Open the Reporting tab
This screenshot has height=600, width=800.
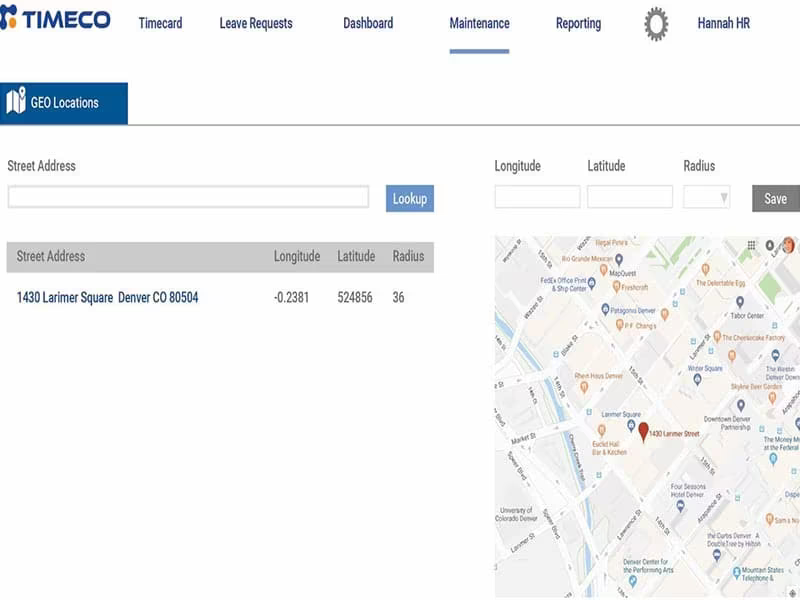click(x=578, y=23)
